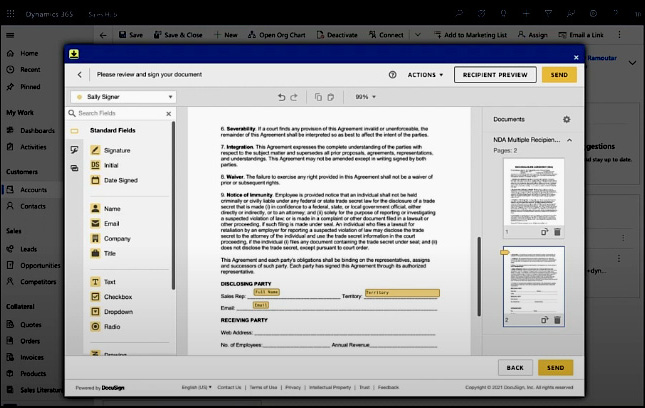Copy the selected field
This screenshot has width=645, height=408.
tap(318, 97)
